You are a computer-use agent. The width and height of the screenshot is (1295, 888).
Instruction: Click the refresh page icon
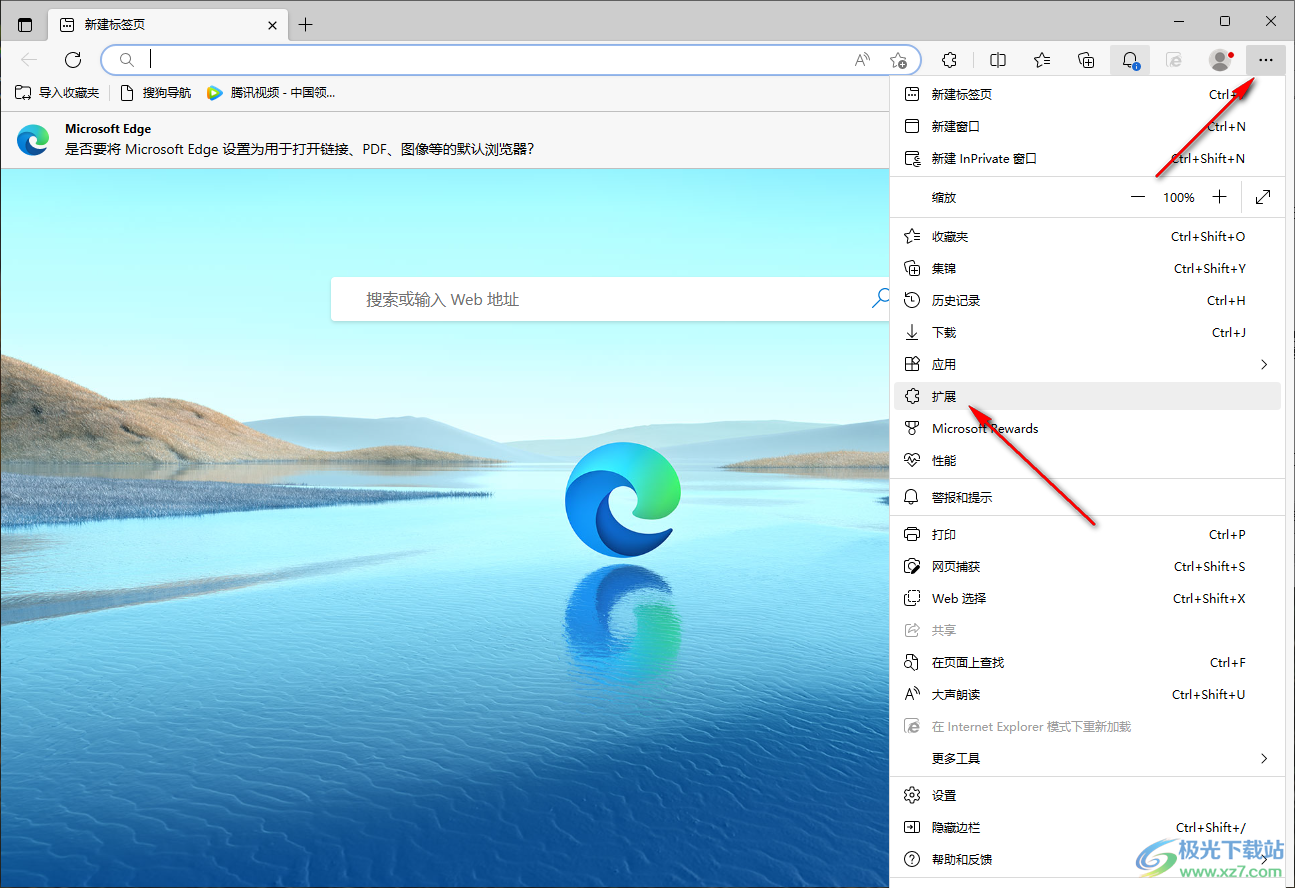(x=73, y=60)
